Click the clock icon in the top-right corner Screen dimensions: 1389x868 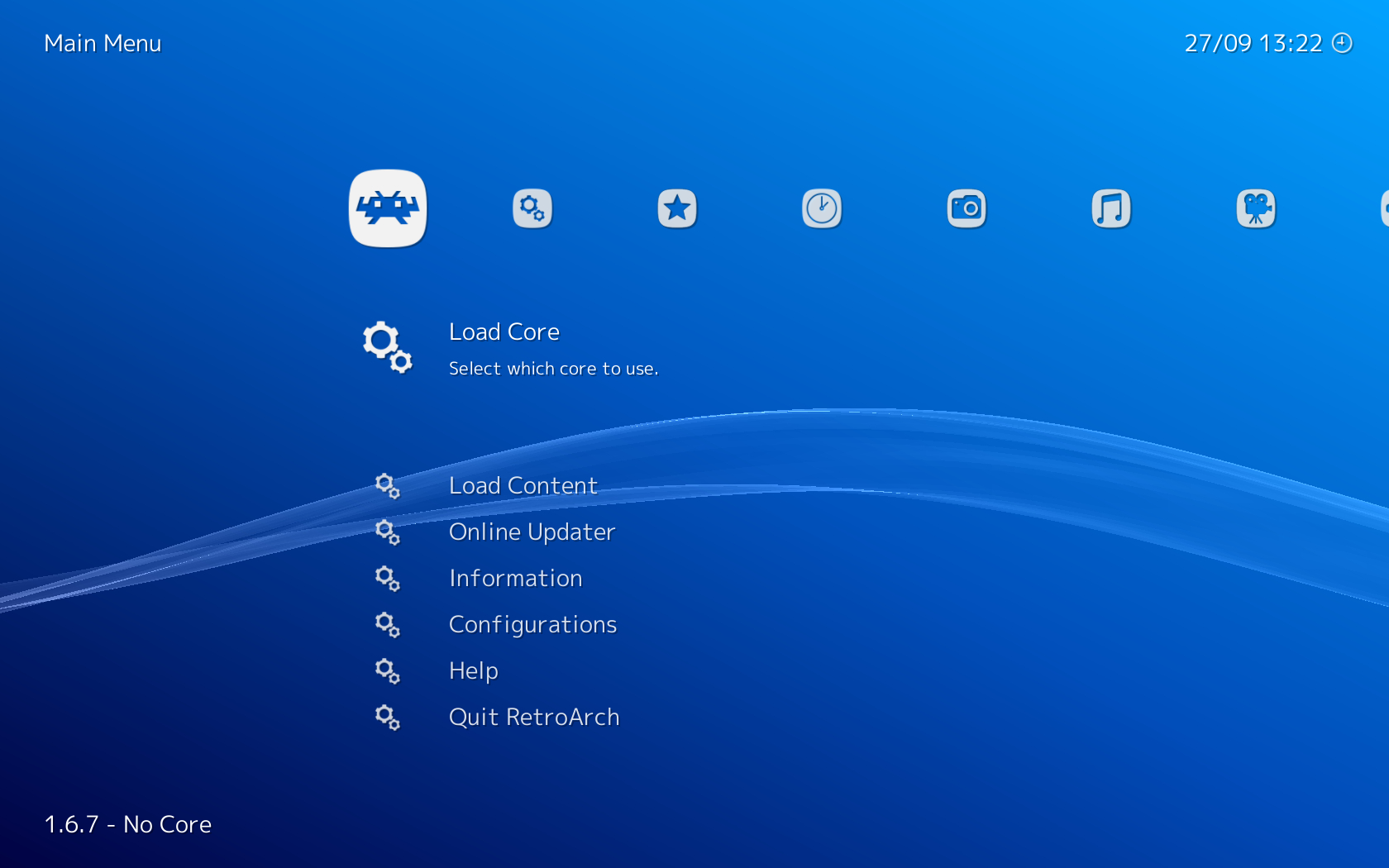1343,42
